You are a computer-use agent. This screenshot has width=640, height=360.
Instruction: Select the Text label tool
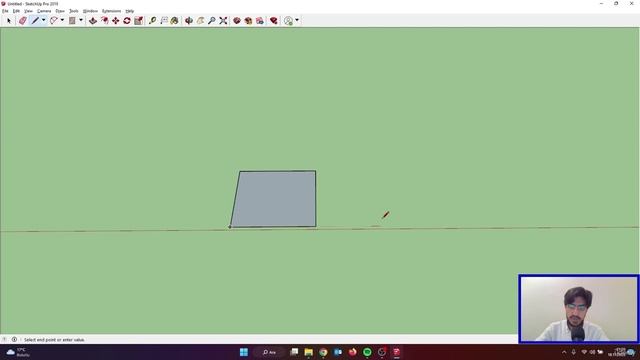tap(164, 20)
